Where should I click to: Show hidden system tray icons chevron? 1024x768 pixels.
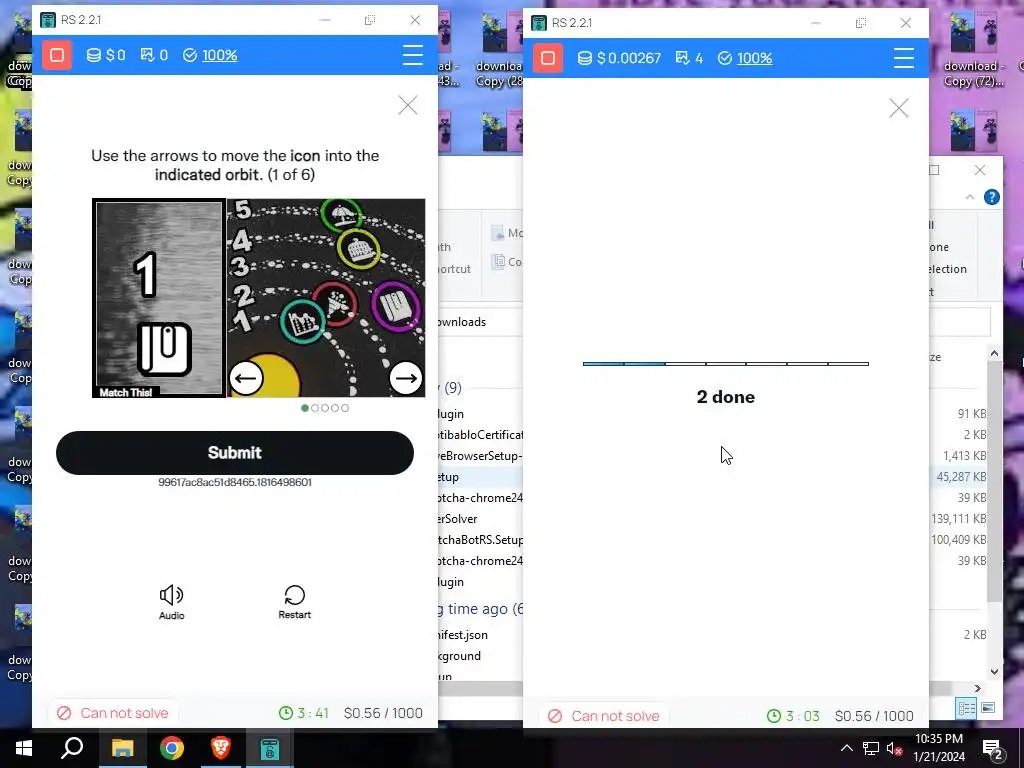click(846, 748)
